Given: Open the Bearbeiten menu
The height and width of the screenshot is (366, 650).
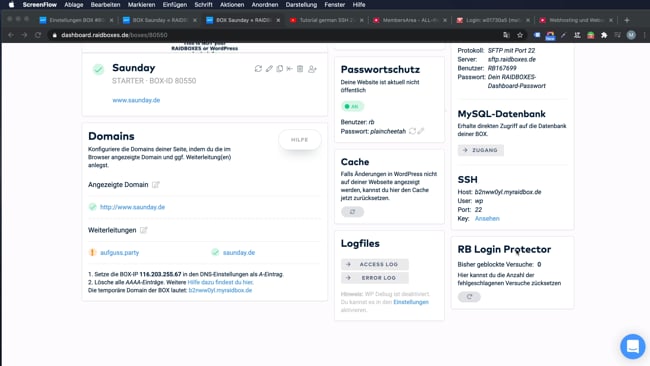Looking at the screenshot, I should tap(105, 5).
